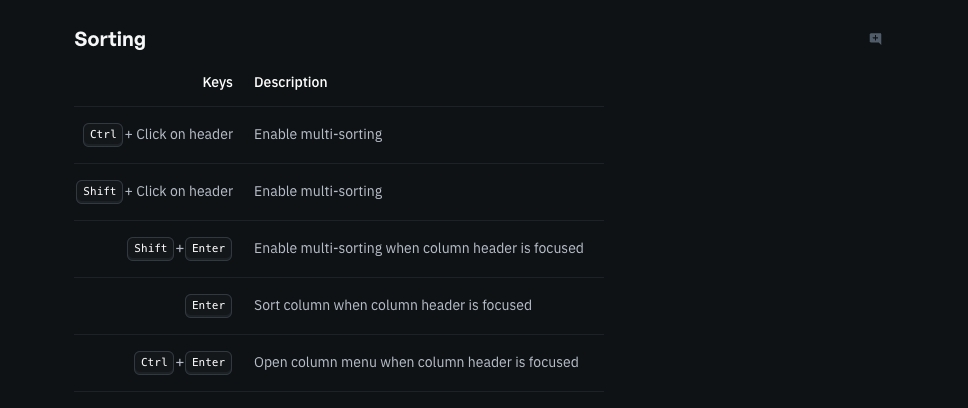Screen dimensions: 968x408
Task: Click the add-comment icon beside the Sorting heading
Action: click(x=875, y=39)
